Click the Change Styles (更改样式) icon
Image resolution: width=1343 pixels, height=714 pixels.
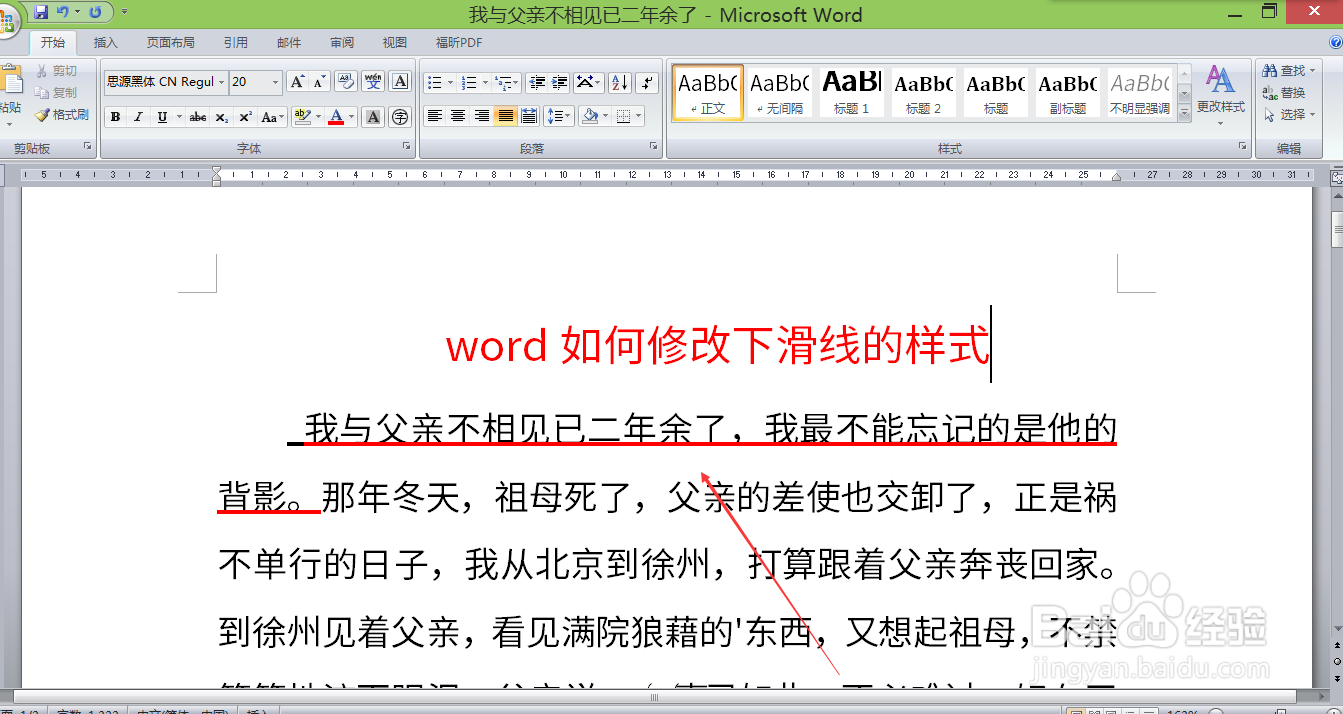[1221, 93]
